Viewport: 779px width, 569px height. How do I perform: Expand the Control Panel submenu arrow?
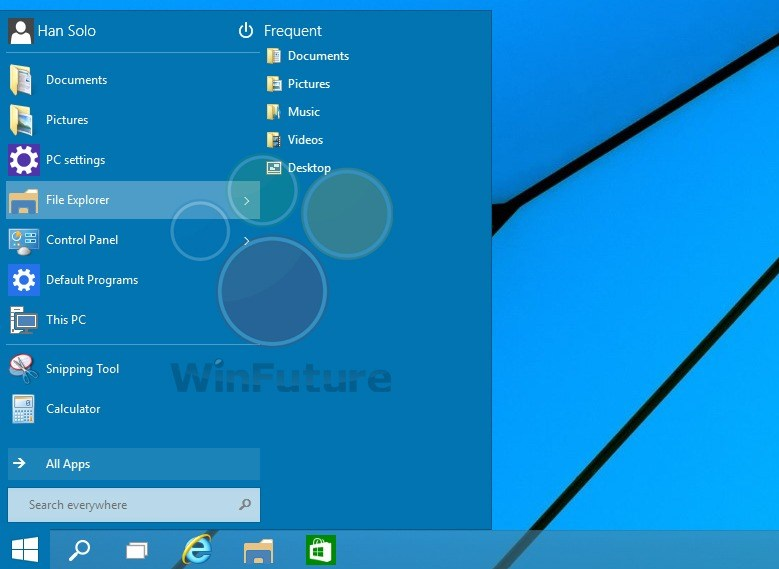coord(246,241)
